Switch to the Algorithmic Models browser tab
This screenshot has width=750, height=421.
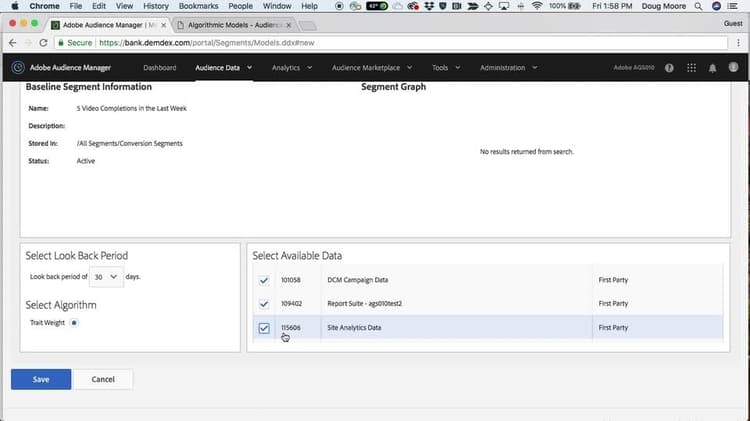(233, 25)
